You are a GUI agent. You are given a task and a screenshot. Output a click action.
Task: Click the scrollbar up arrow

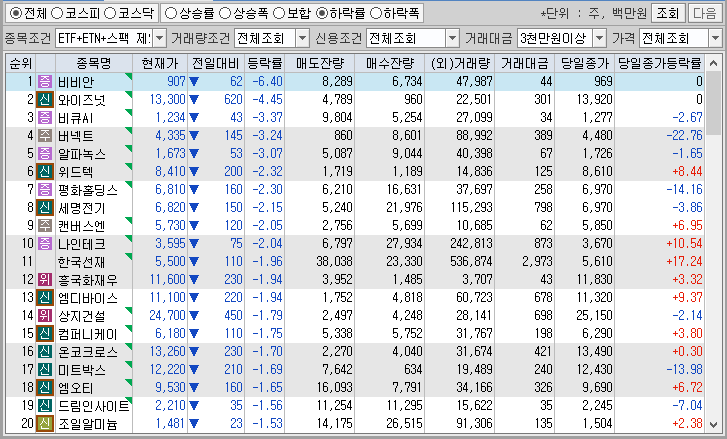point(713,63)
